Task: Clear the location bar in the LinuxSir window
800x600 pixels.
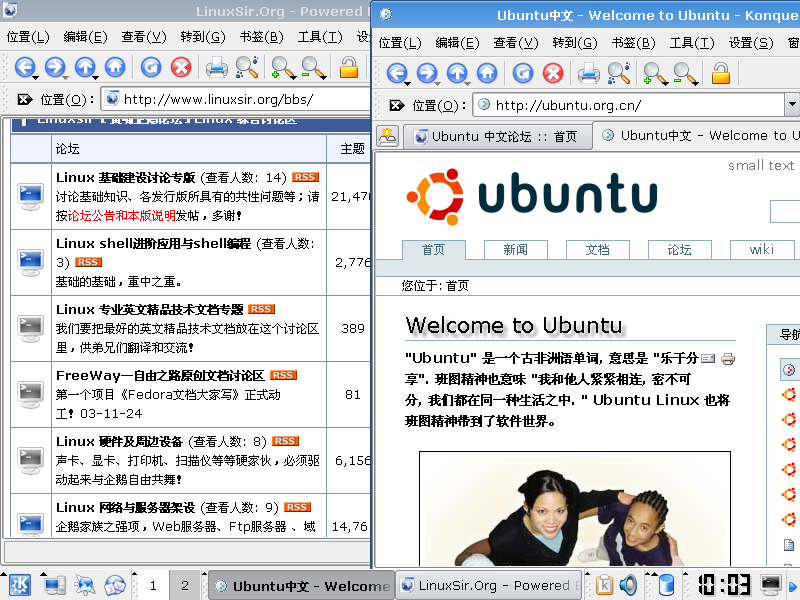Action: pyautogui.click(x=24, y=99)
